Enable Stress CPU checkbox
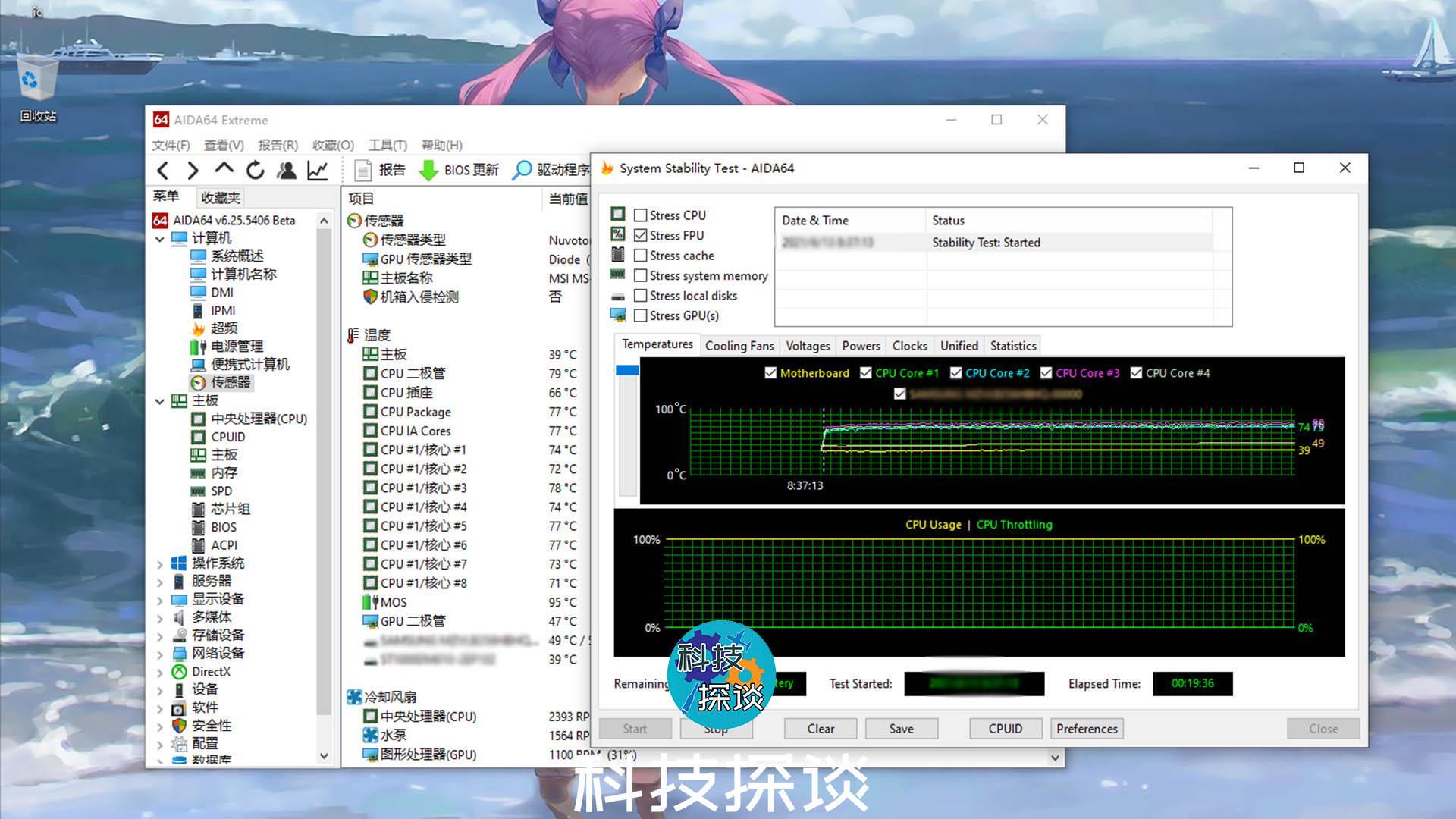 point(641,215)
